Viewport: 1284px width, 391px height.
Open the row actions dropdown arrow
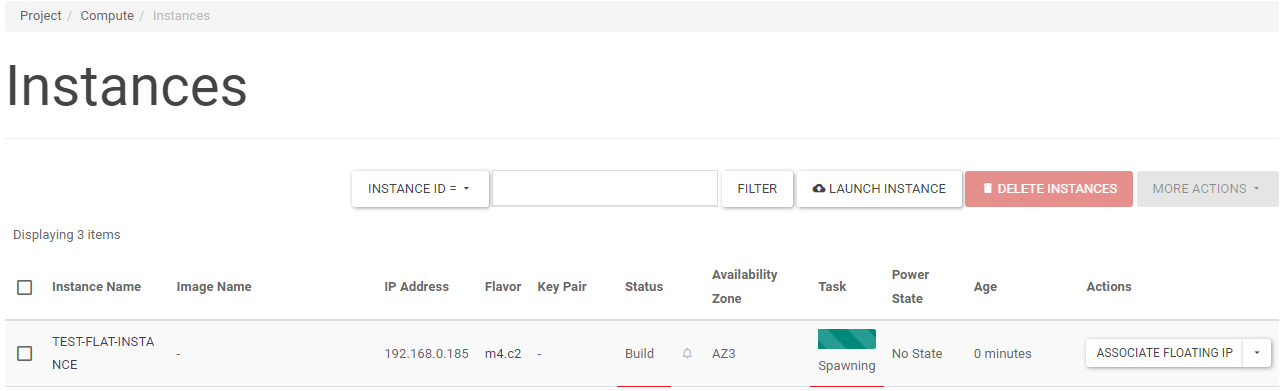coord(1257,353)
